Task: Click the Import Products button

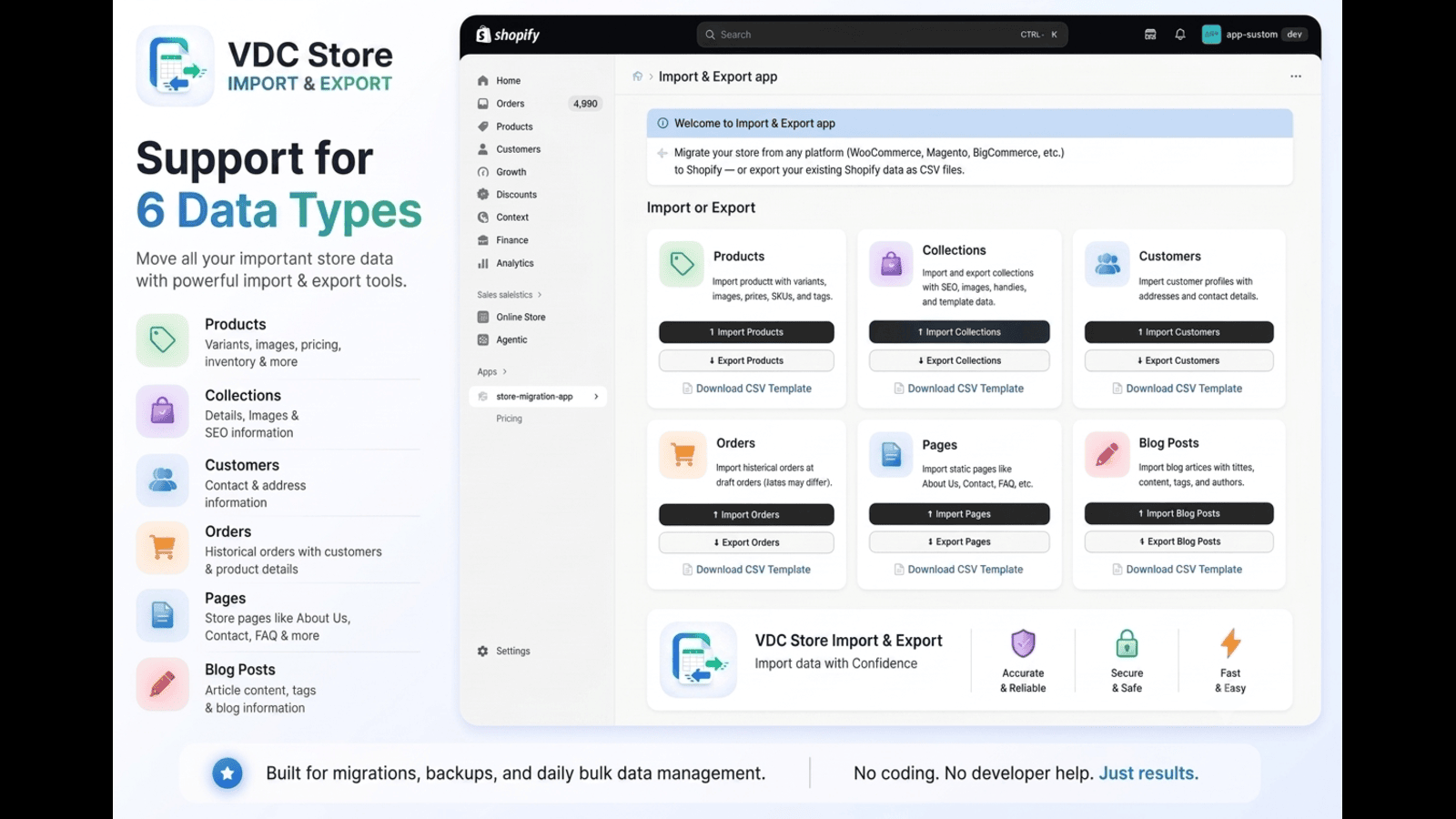Action: pos(746,332)
